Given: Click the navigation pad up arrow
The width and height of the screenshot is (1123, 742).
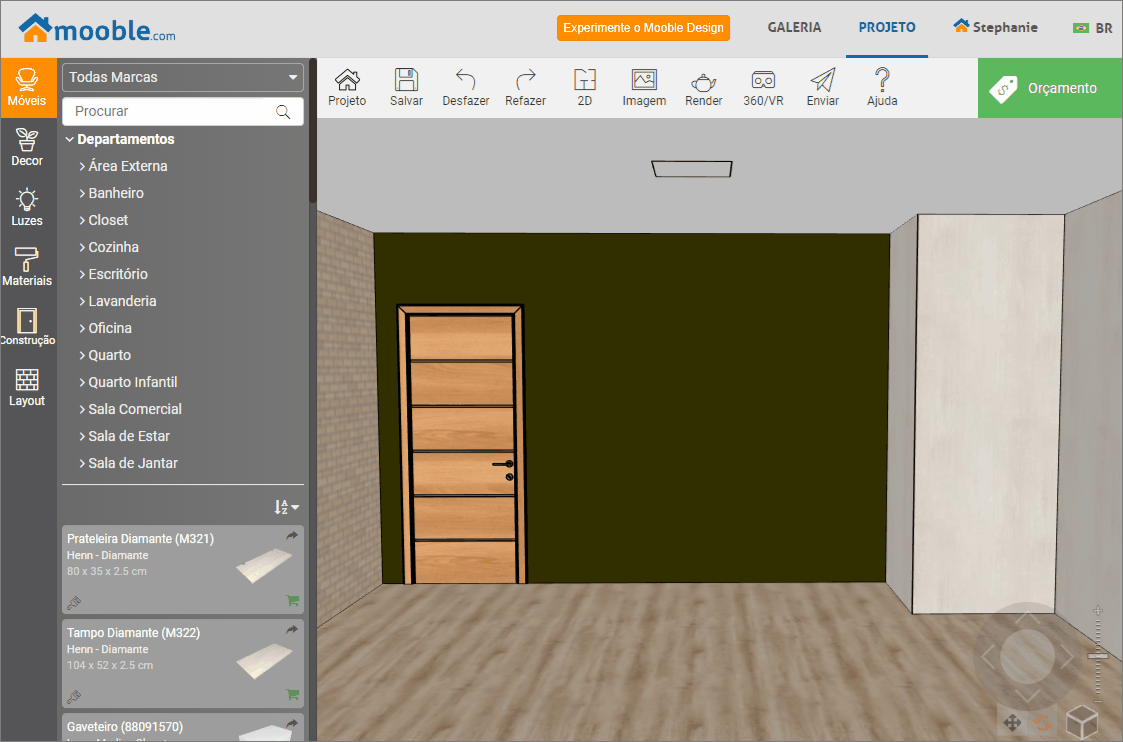Looking at the screenshot, I should (1027, 617).
